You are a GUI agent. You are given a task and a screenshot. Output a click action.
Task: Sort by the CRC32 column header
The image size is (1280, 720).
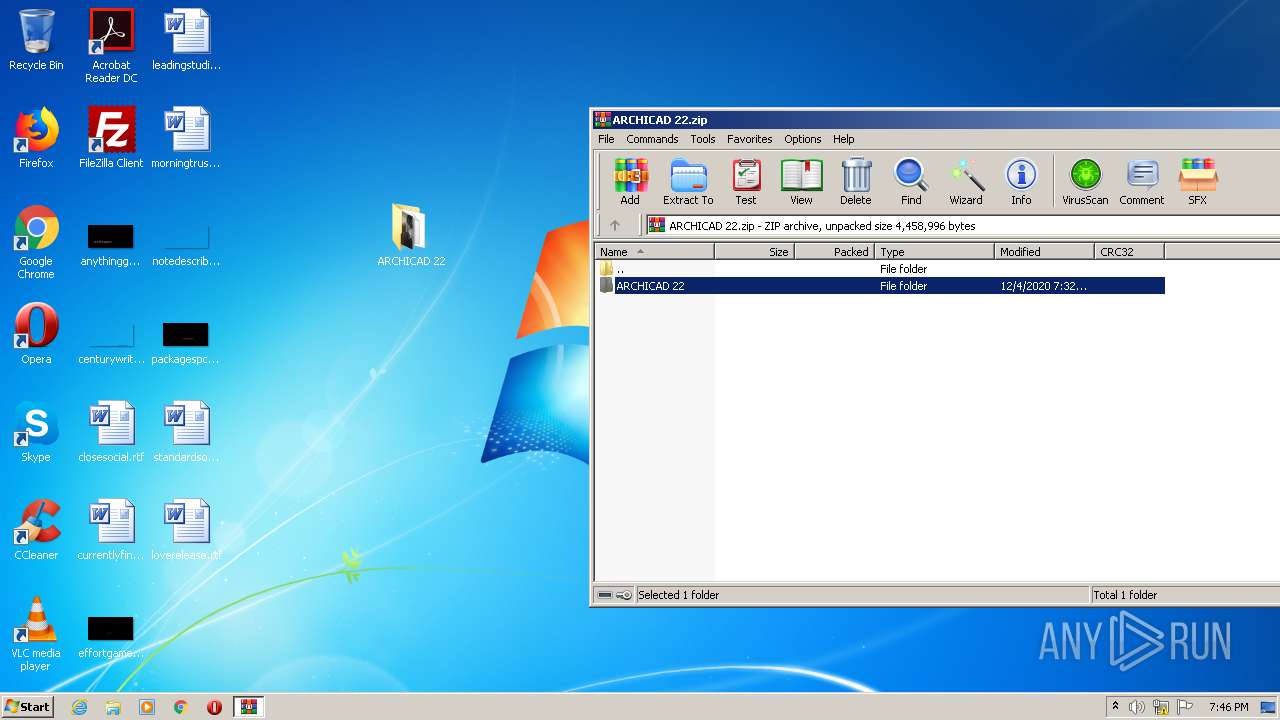coord(1130,252)
